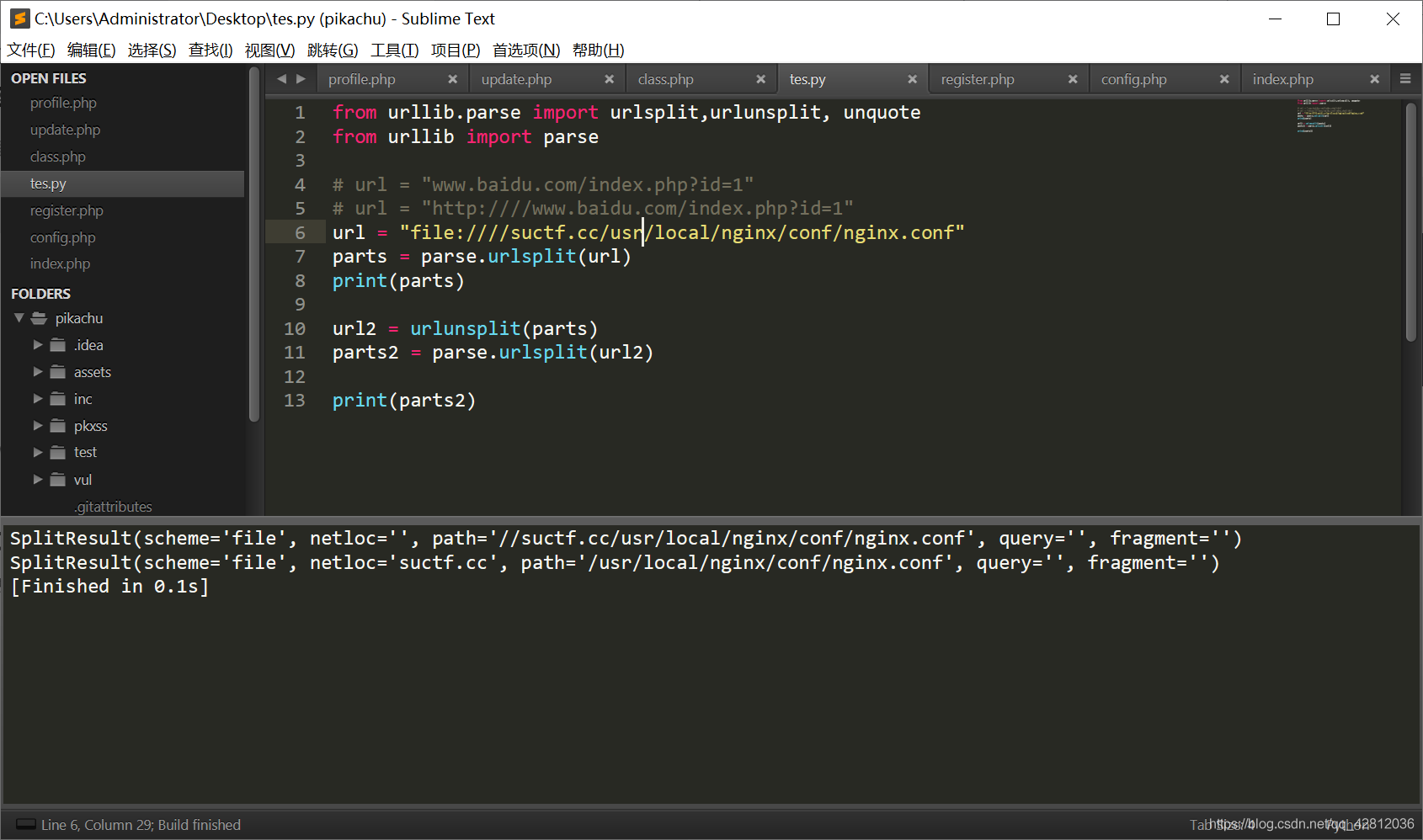Click the .idea folder icon
The image size is (1423, 840).
tap(58, 345)
